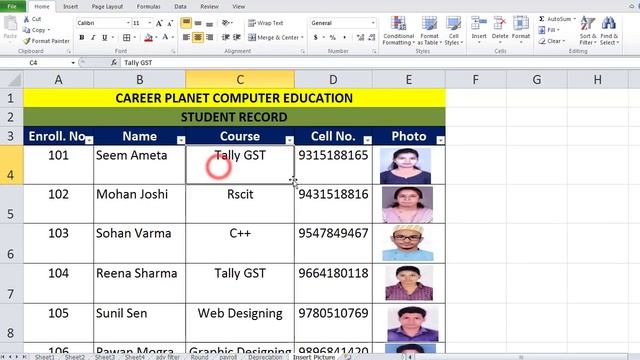The height and width of the screenshot is (360, 640).
Task: Switch to the Page Layout tab
Action: [x=107, y=7]
